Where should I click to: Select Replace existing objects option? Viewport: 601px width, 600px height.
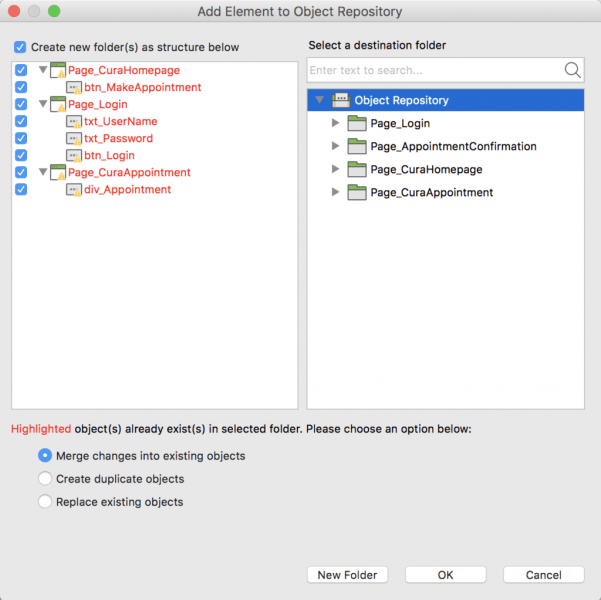pos(45,502)
